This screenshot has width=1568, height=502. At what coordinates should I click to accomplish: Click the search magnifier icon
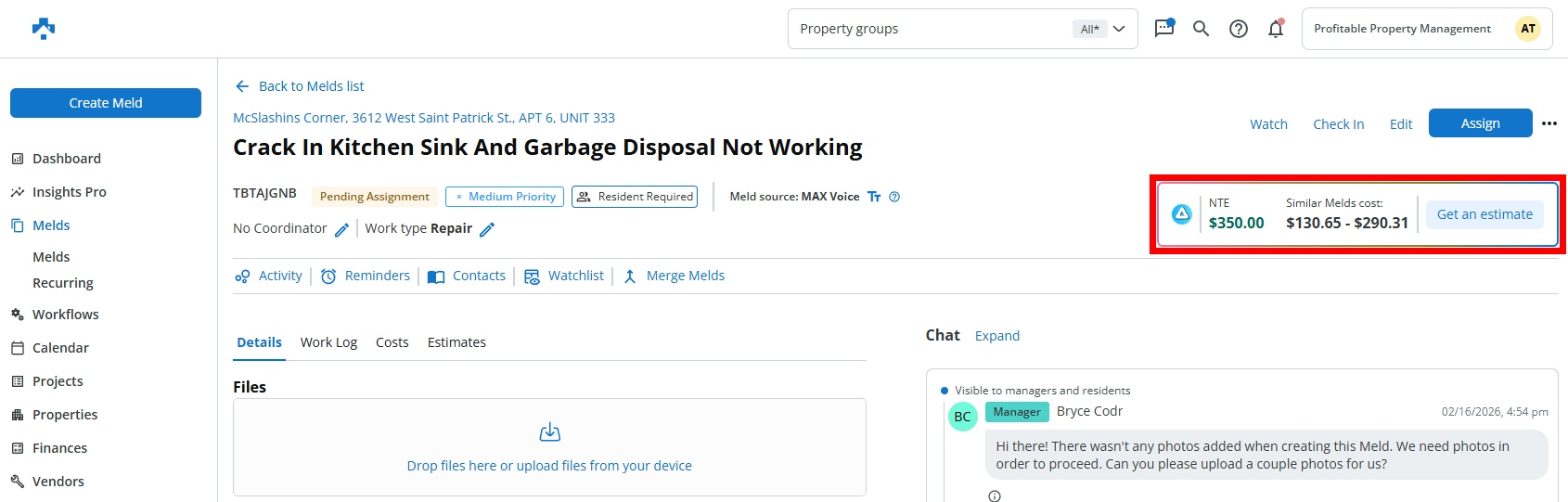(1201, 29)
